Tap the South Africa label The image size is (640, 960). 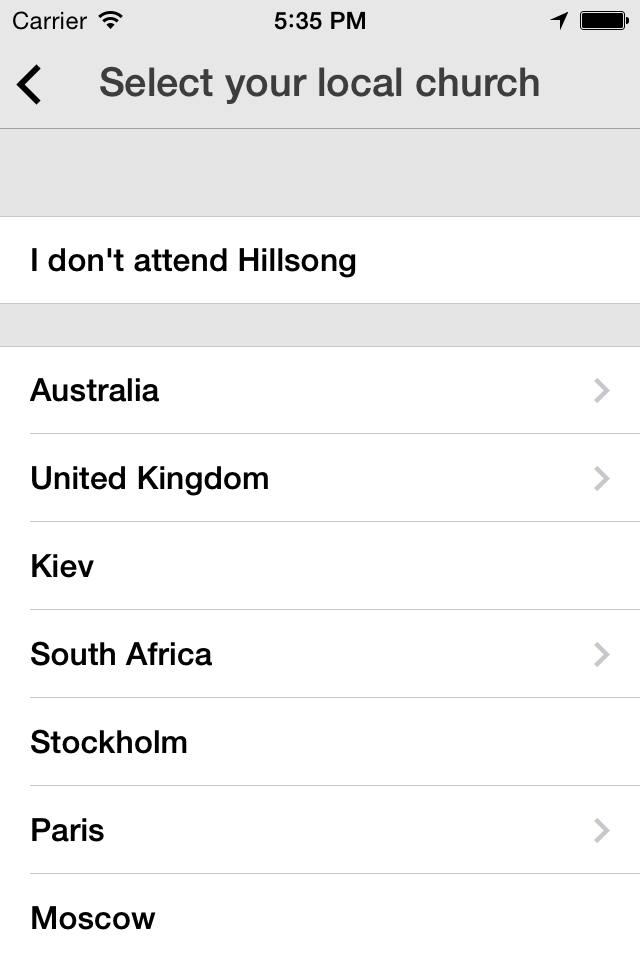pyautogui.click(x=121, y=654)
